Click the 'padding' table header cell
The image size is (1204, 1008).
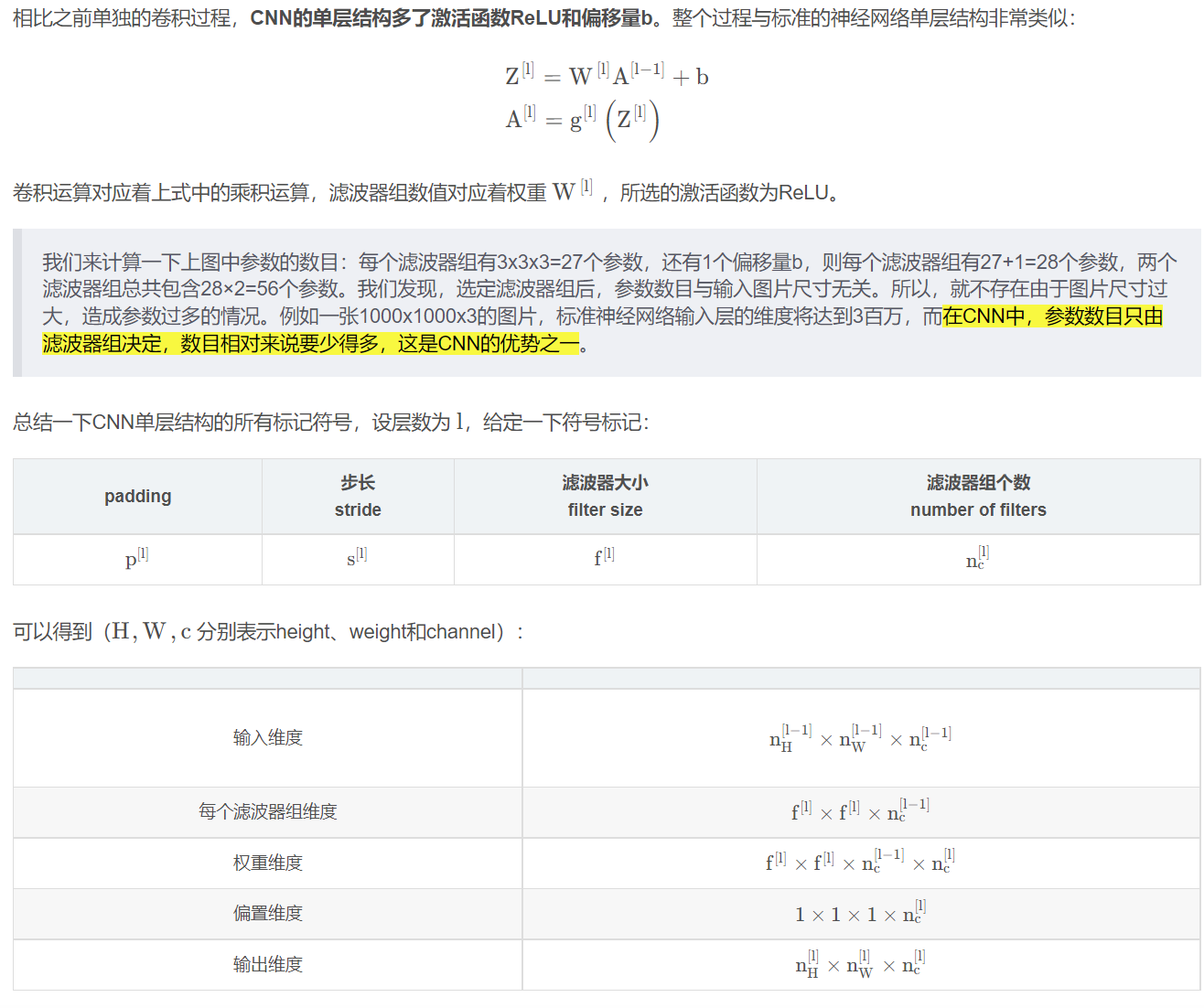point(137,496)
